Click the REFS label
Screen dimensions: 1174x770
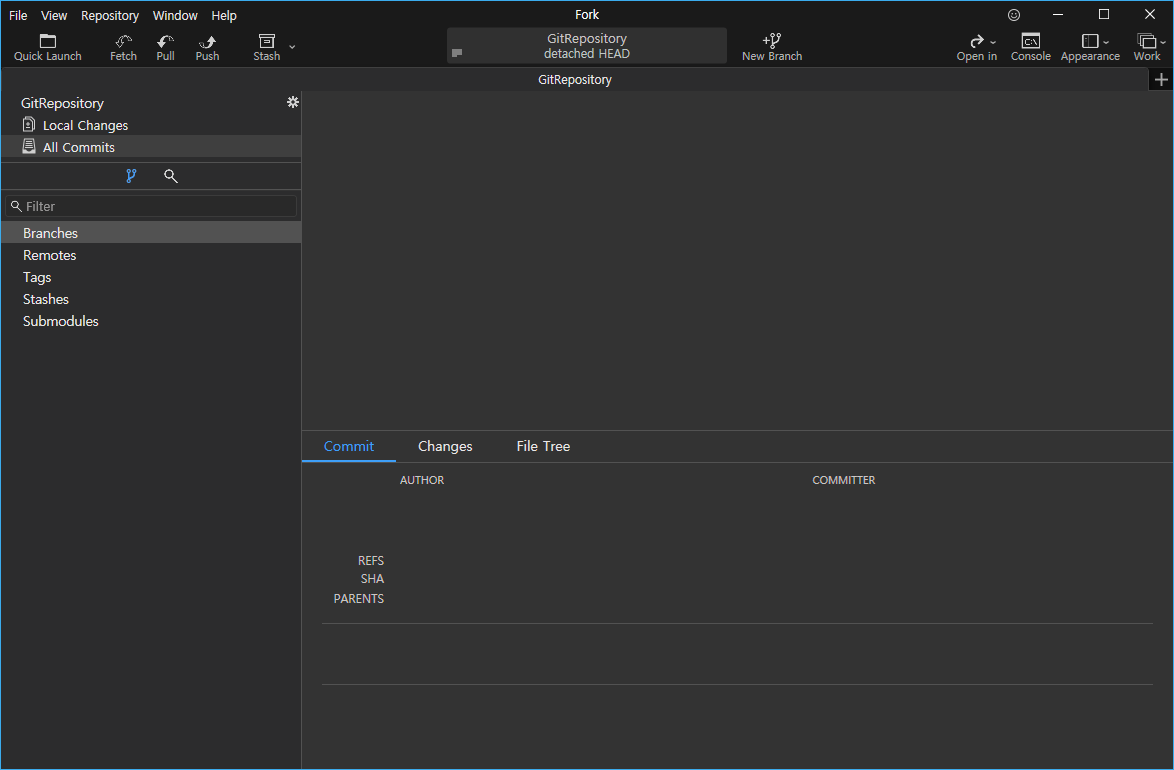tap(371, 561)
